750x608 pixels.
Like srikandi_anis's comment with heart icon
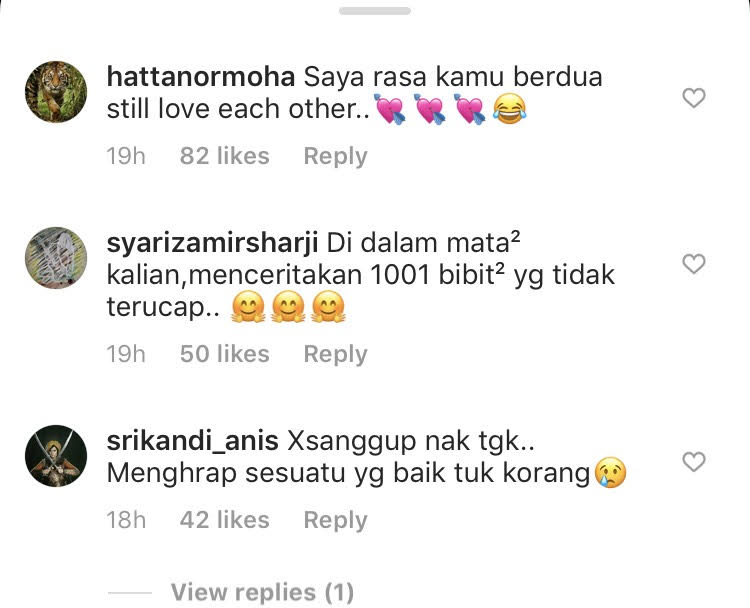(694, 462)
